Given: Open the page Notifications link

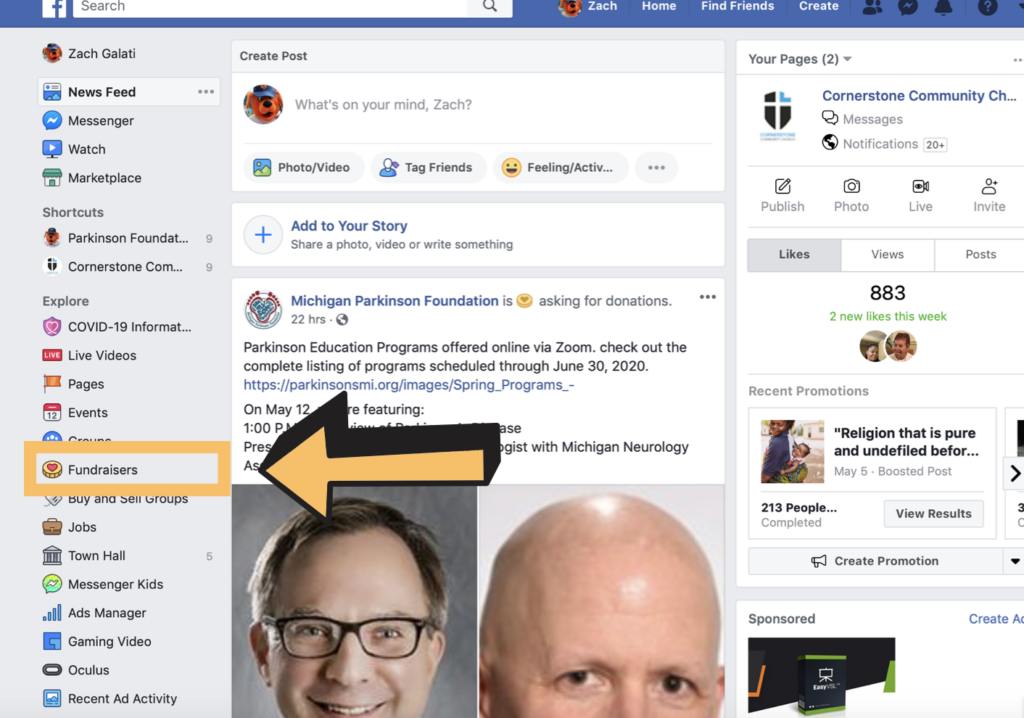Looking at the screenshot, I should tap(870, 144).
